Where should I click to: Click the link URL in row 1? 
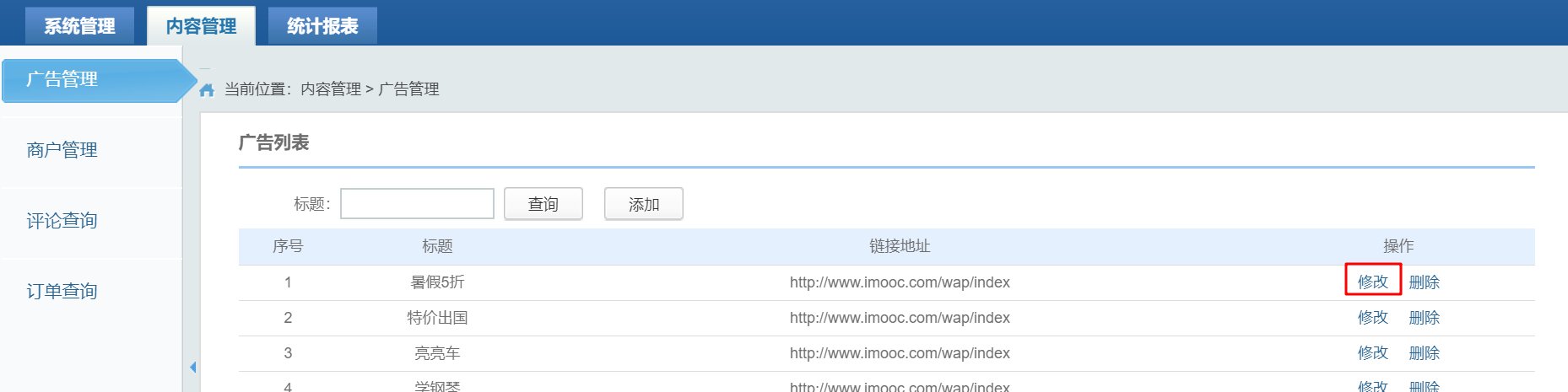[900, 282]
